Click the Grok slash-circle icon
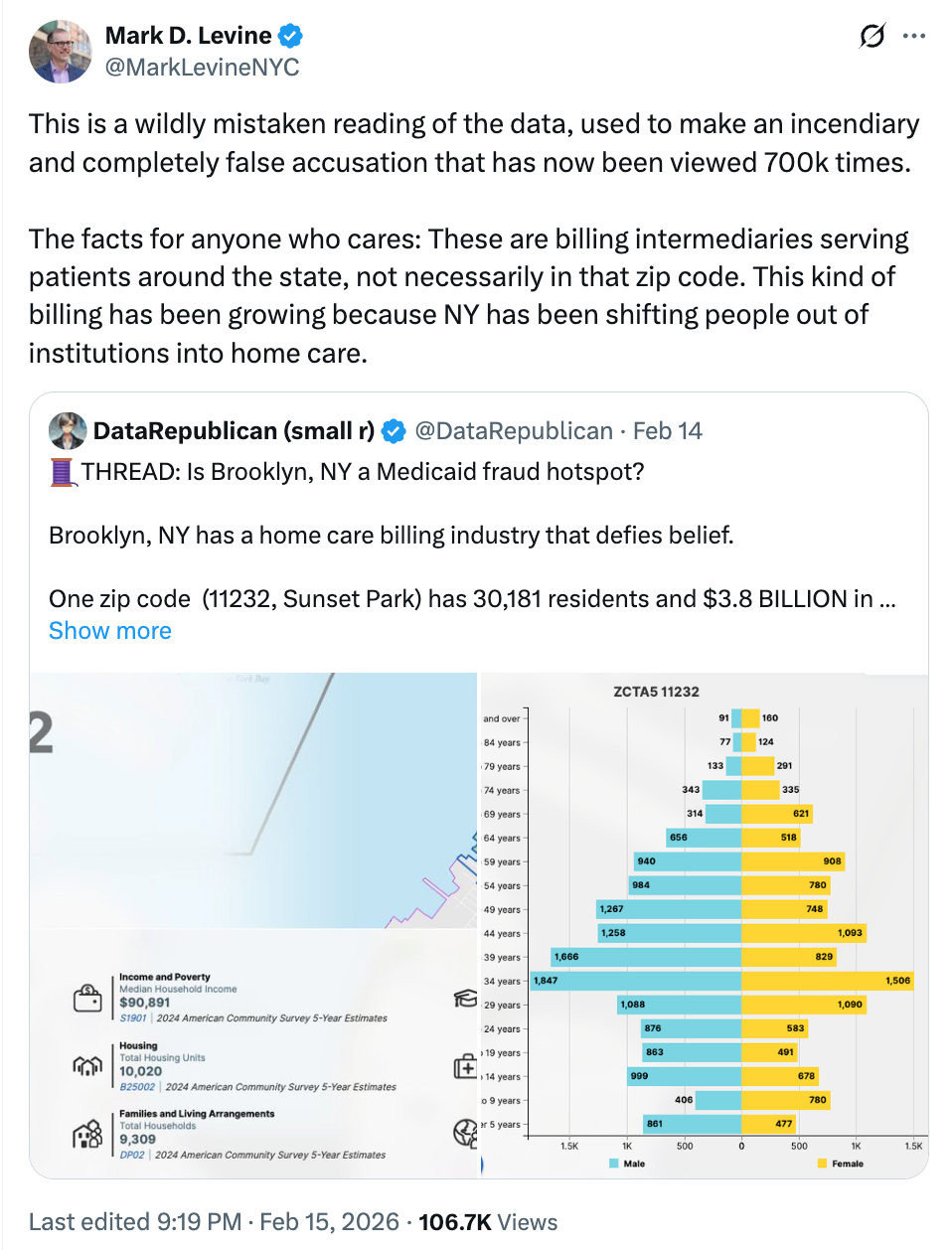The height and width of the screenshot is (1250, 952). click(x=872, y=37)
